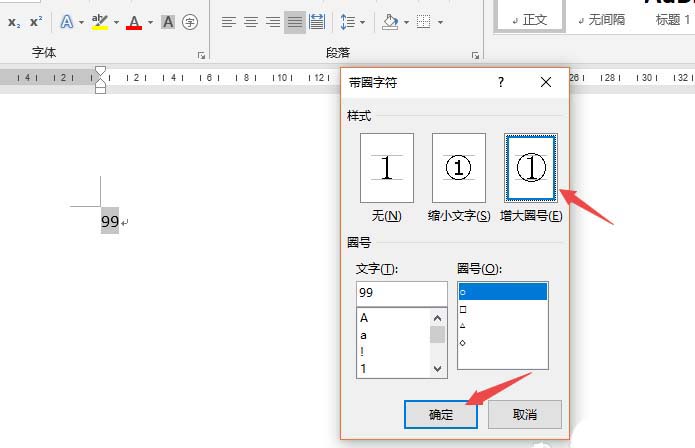695x448 pixels.
Task: Open Paragraph dialog launcher
Action: coord(476,55)
